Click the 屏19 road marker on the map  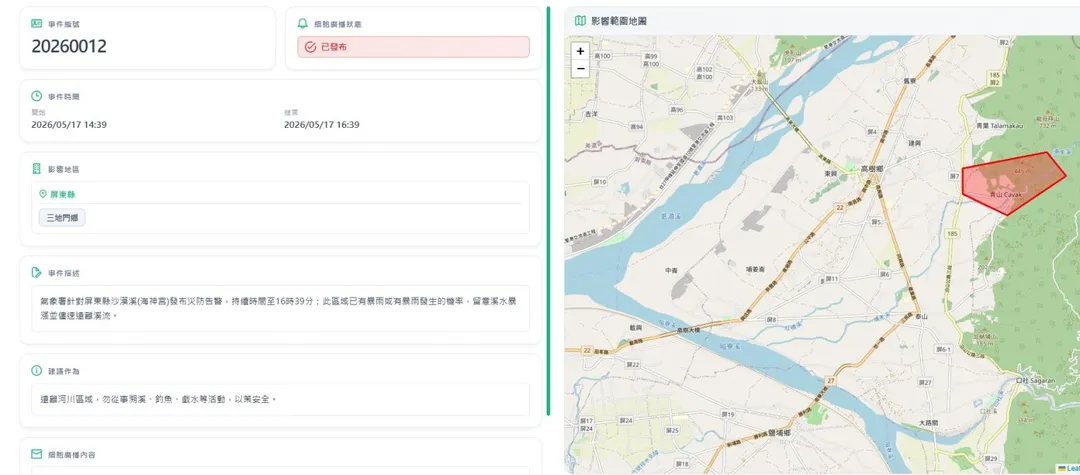pyautogui.click(x=728, y=414)
